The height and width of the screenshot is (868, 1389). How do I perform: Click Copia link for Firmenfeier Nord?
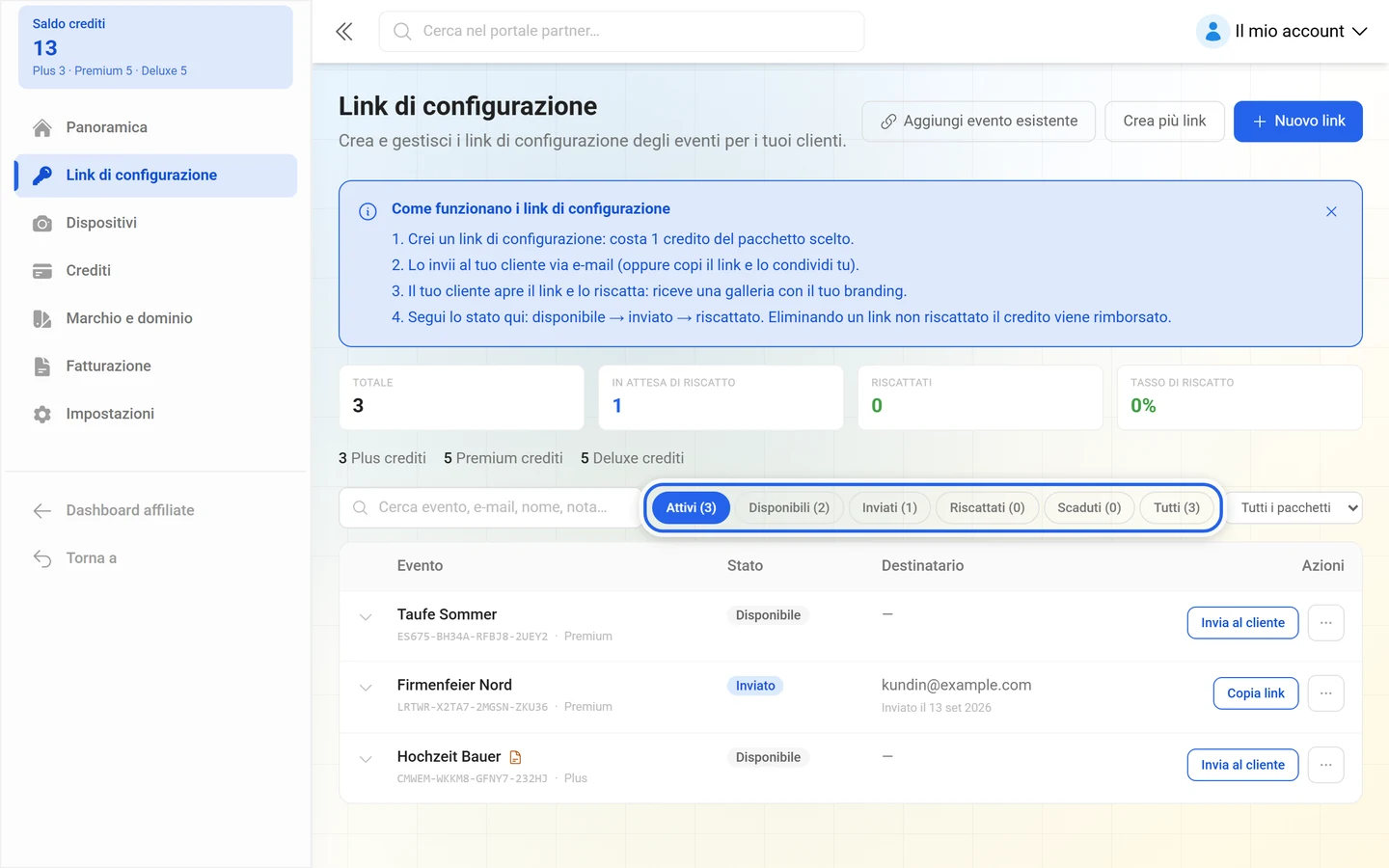1256,693
